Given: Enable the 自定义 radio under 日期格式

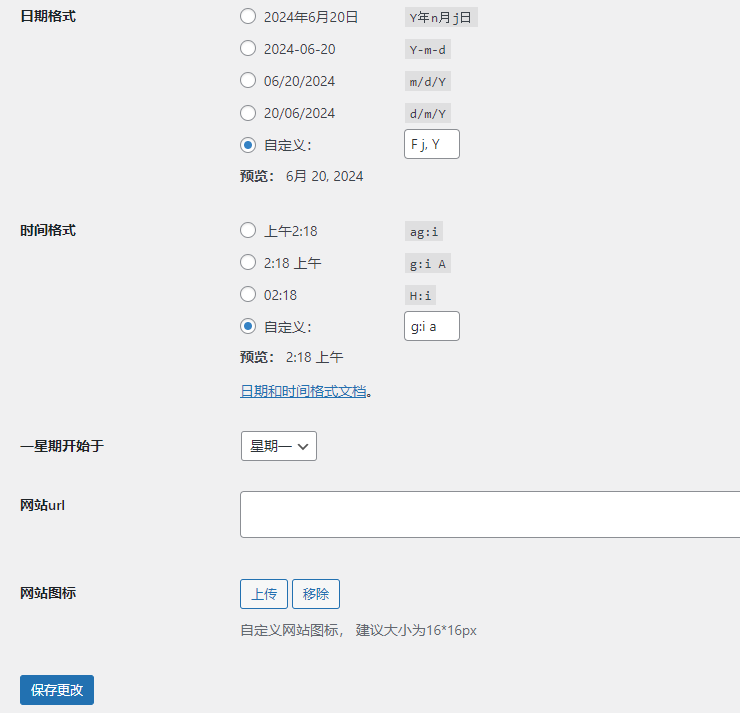Looking at the screenshot, I should 248,145.
